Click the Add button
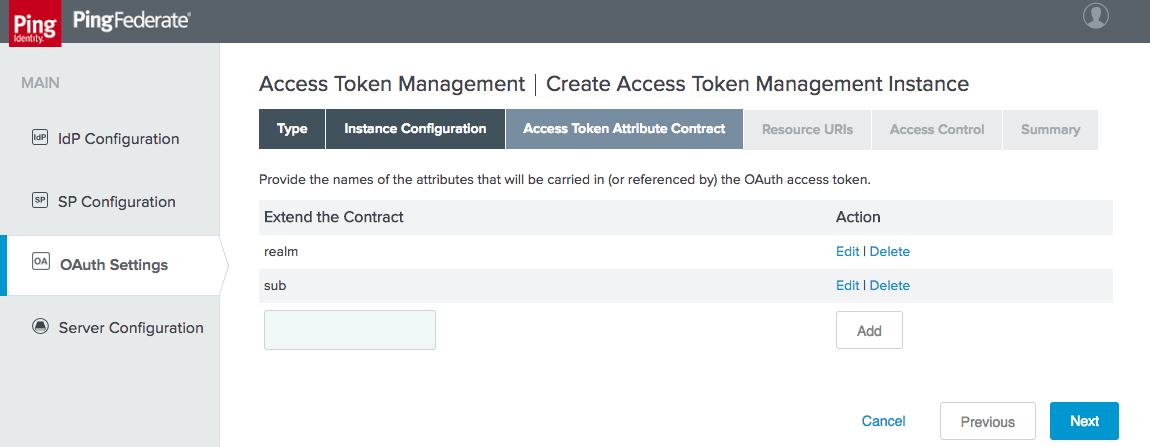 869,330
